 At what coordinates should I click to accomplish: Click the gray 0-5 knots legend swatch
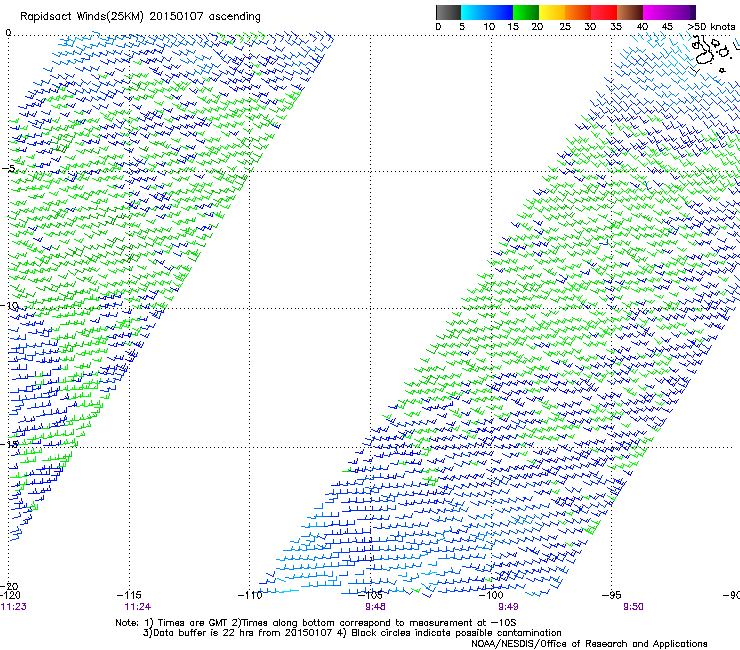[x=448, y=12]
